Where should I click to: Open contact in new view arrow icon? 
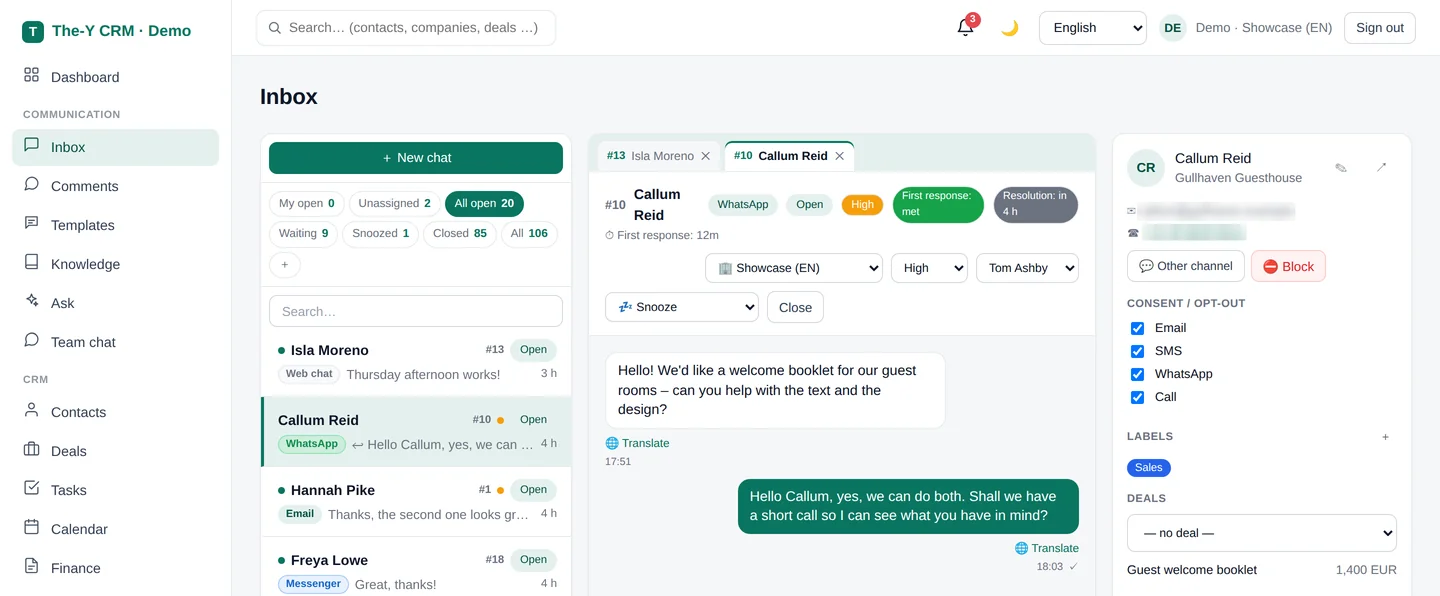1381,168
